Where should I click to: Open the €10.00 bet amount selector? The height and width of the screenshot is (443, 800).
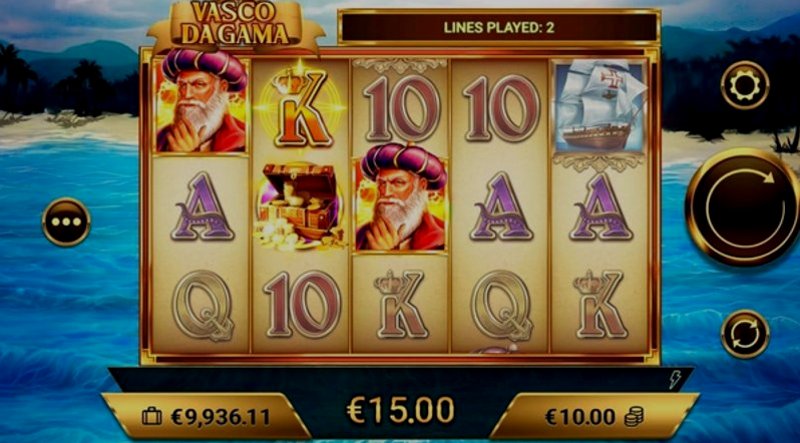click(x=594, y=416)
